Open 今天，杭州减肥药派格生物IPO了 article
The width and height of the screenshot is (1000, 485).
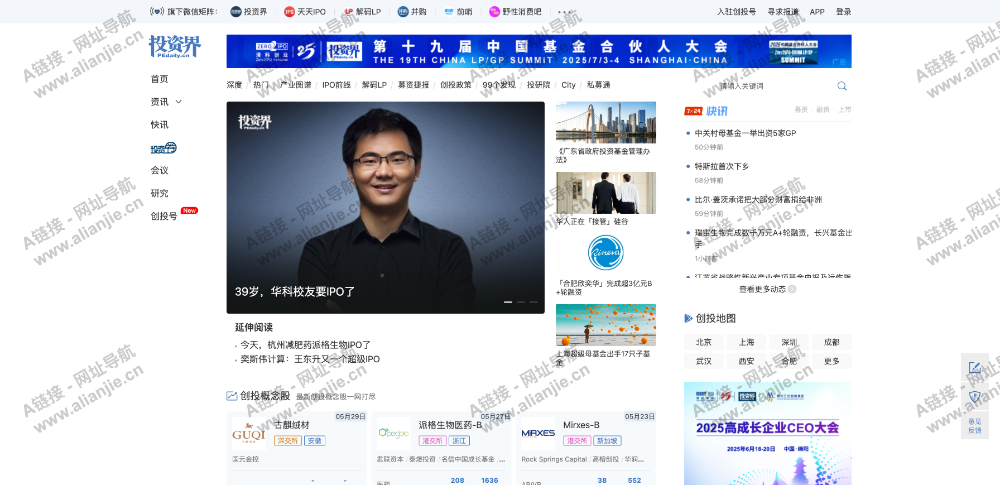point(305,345)
